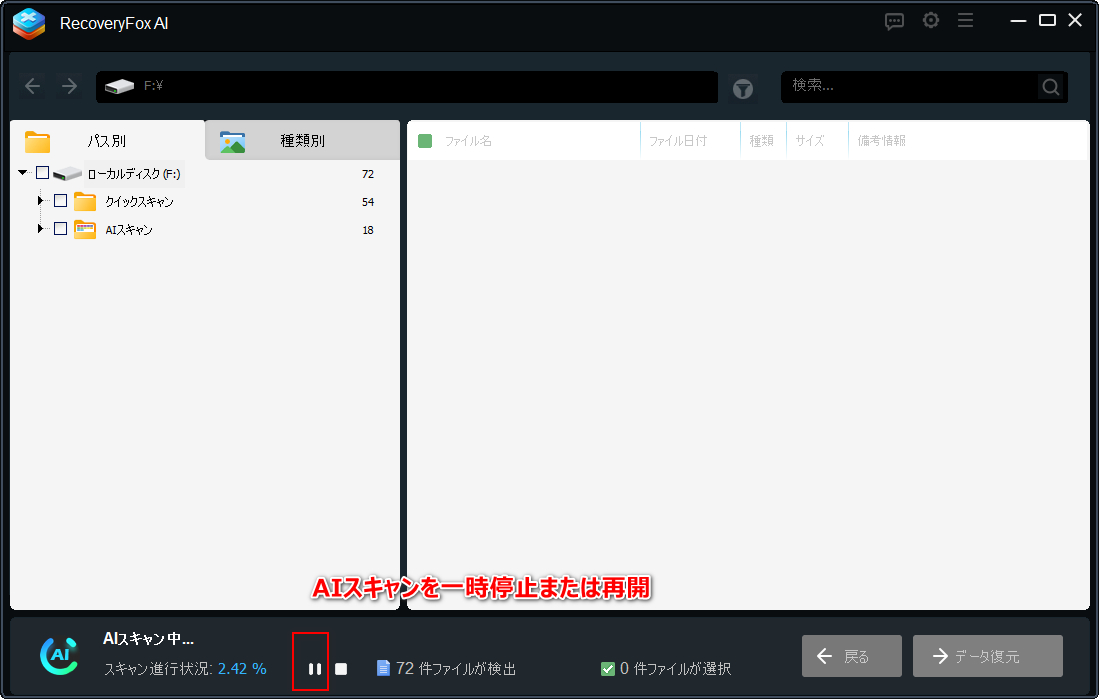The image size is (1099, 699).
Task: Toggle select-all checkbox in file list header
Action: [425, 141]
